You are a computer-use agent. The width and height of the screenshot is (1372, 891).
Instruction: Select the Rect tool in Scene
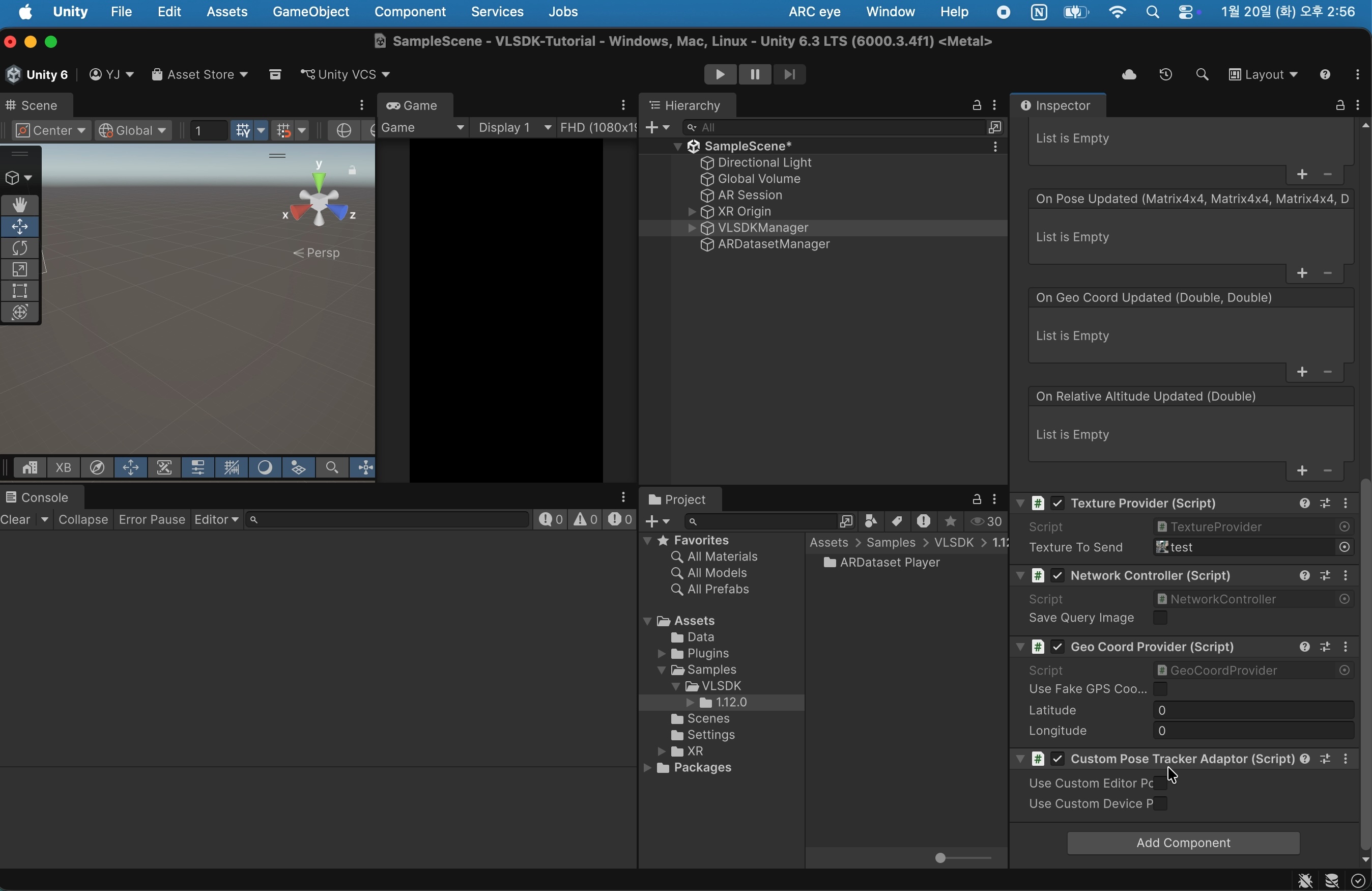(x=20, y=291)
